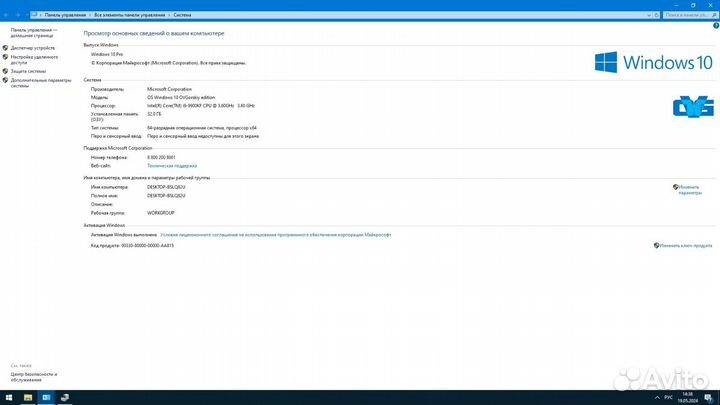Open Microsoft software license terms link
The image size is (720, 405).
268,235
